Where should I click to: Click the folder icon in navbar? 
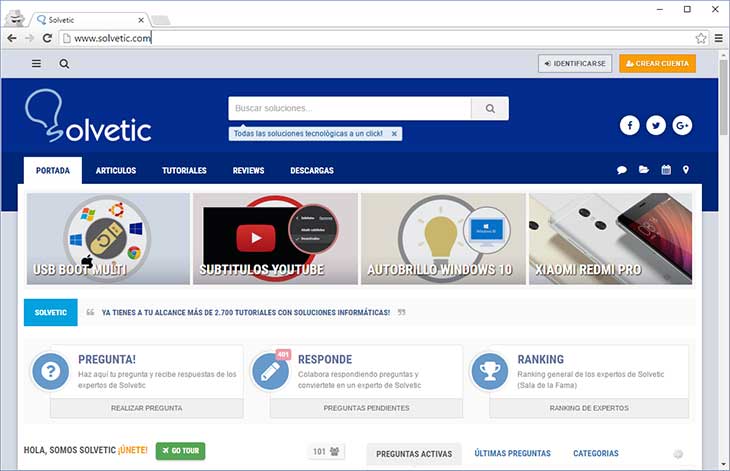(x=644, y=169)
